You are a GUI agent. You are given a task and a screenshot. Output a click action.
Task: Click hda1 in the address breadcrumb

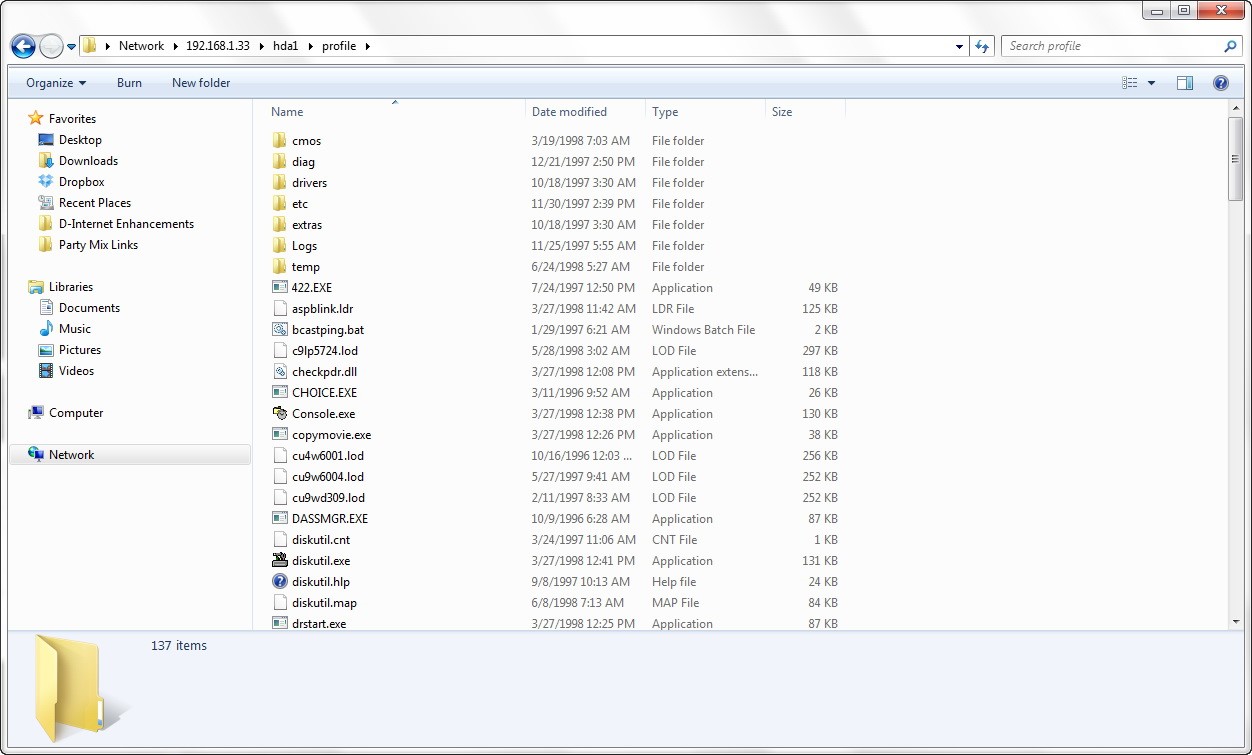coord(286,46)
